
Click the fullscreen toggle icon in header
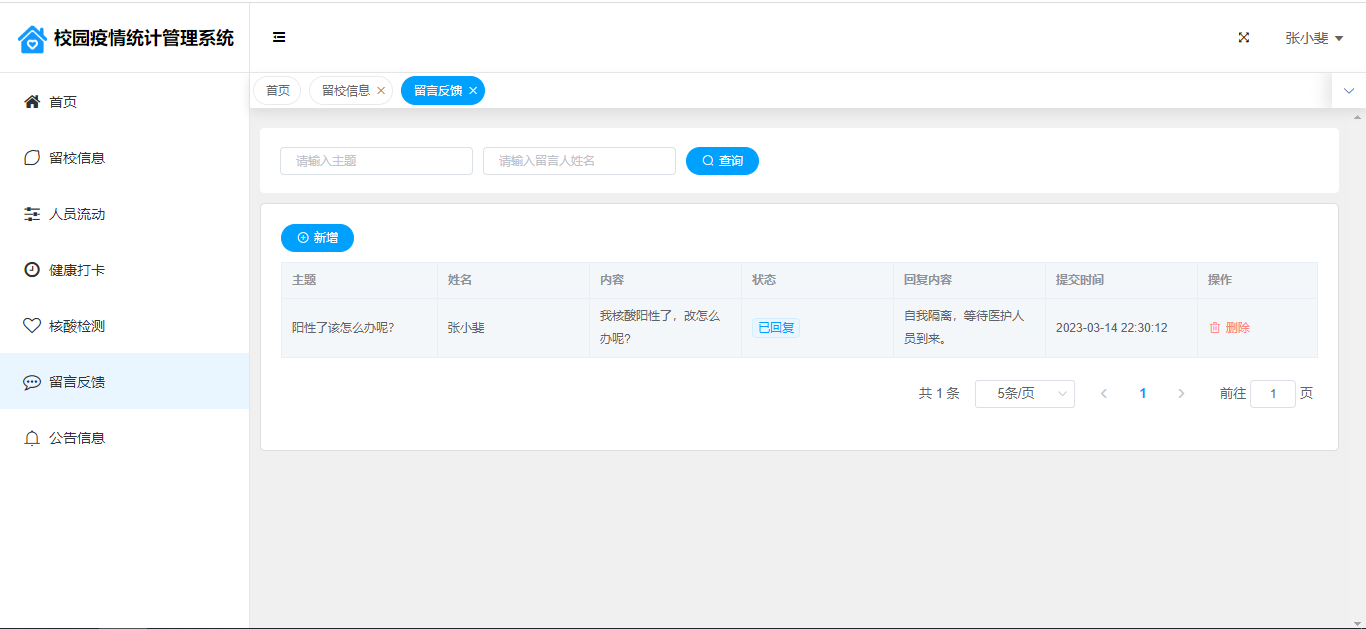click(1244, 38)
